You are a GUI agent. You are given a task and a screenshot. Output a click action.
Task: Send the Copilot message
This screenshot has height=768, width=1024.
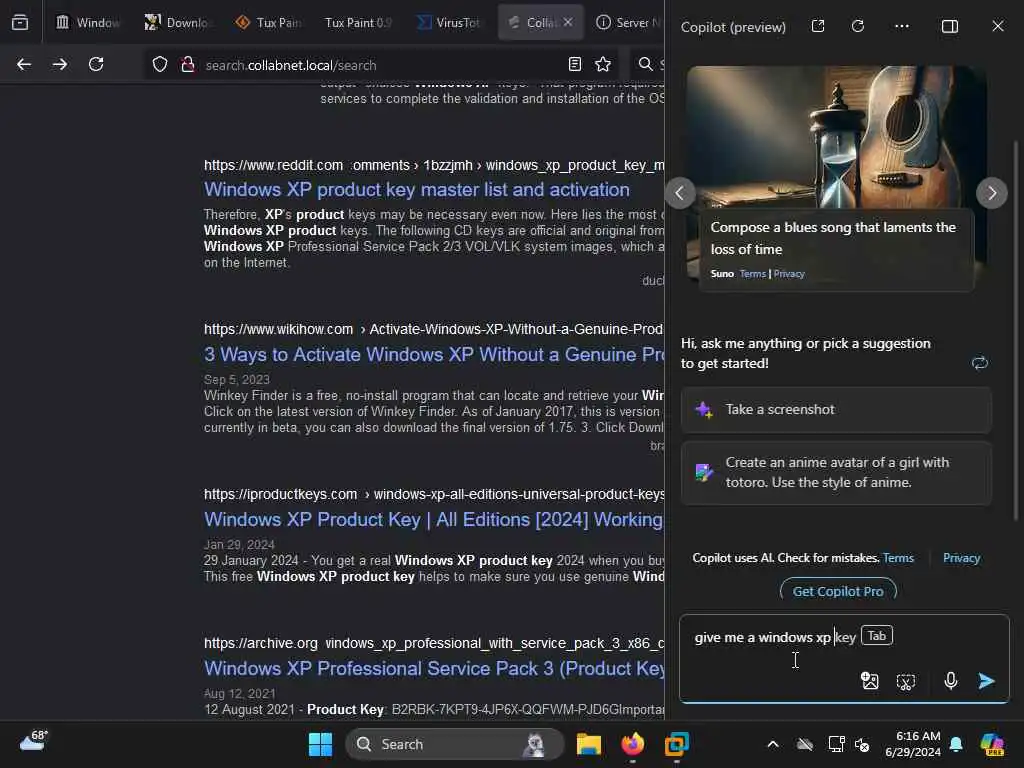[x=986, y=681]
